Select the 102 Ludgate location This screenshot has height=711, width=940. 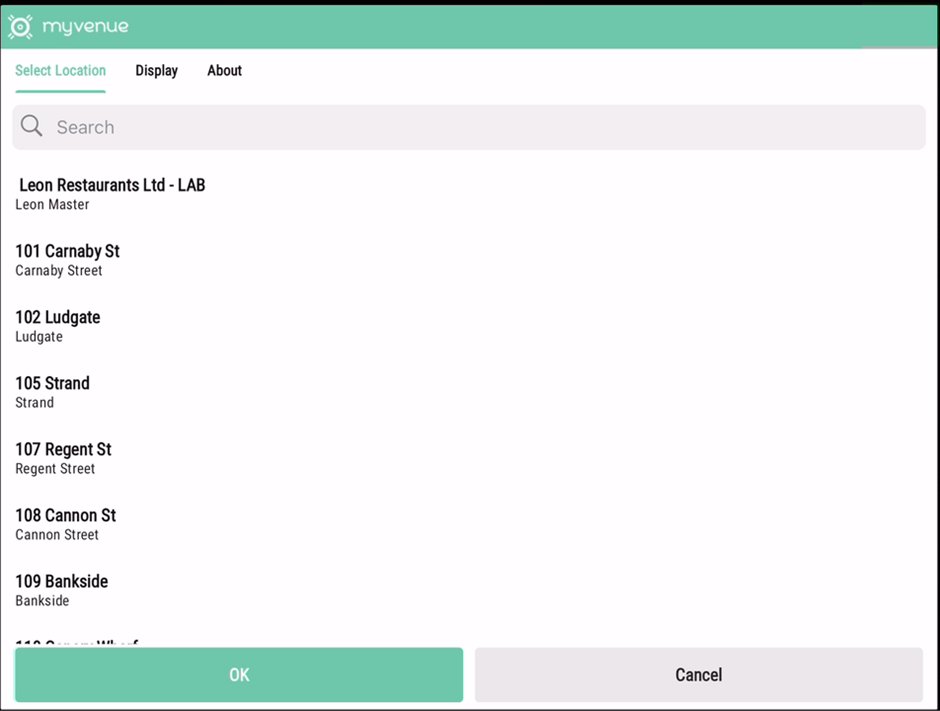tap(57, 317)
